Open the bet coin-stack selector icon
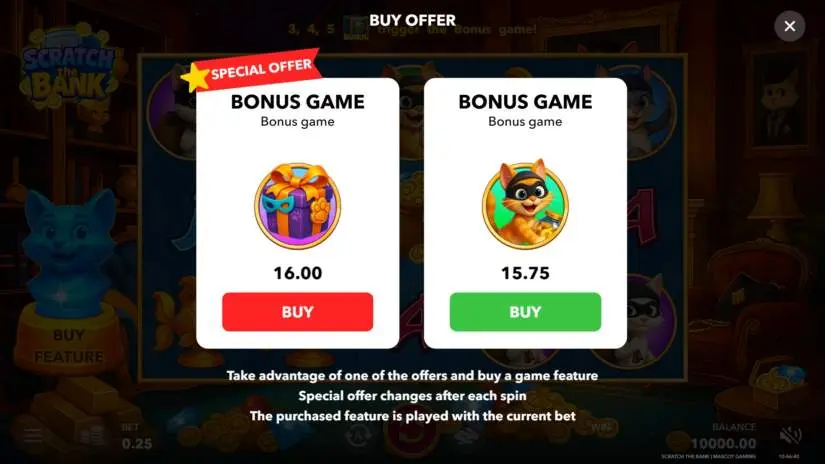Viewport: 825px width, 464px height. click(93, 436)
